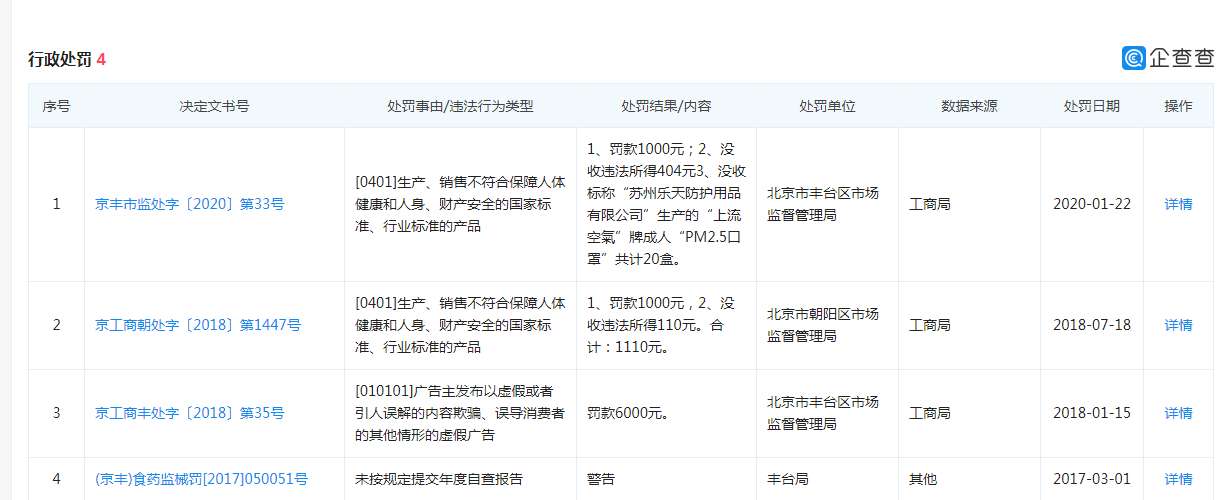Open document 京丰市监处字〔2020〕第33号
This screenshot has height=500, width=1224.
tap(190, 204)
